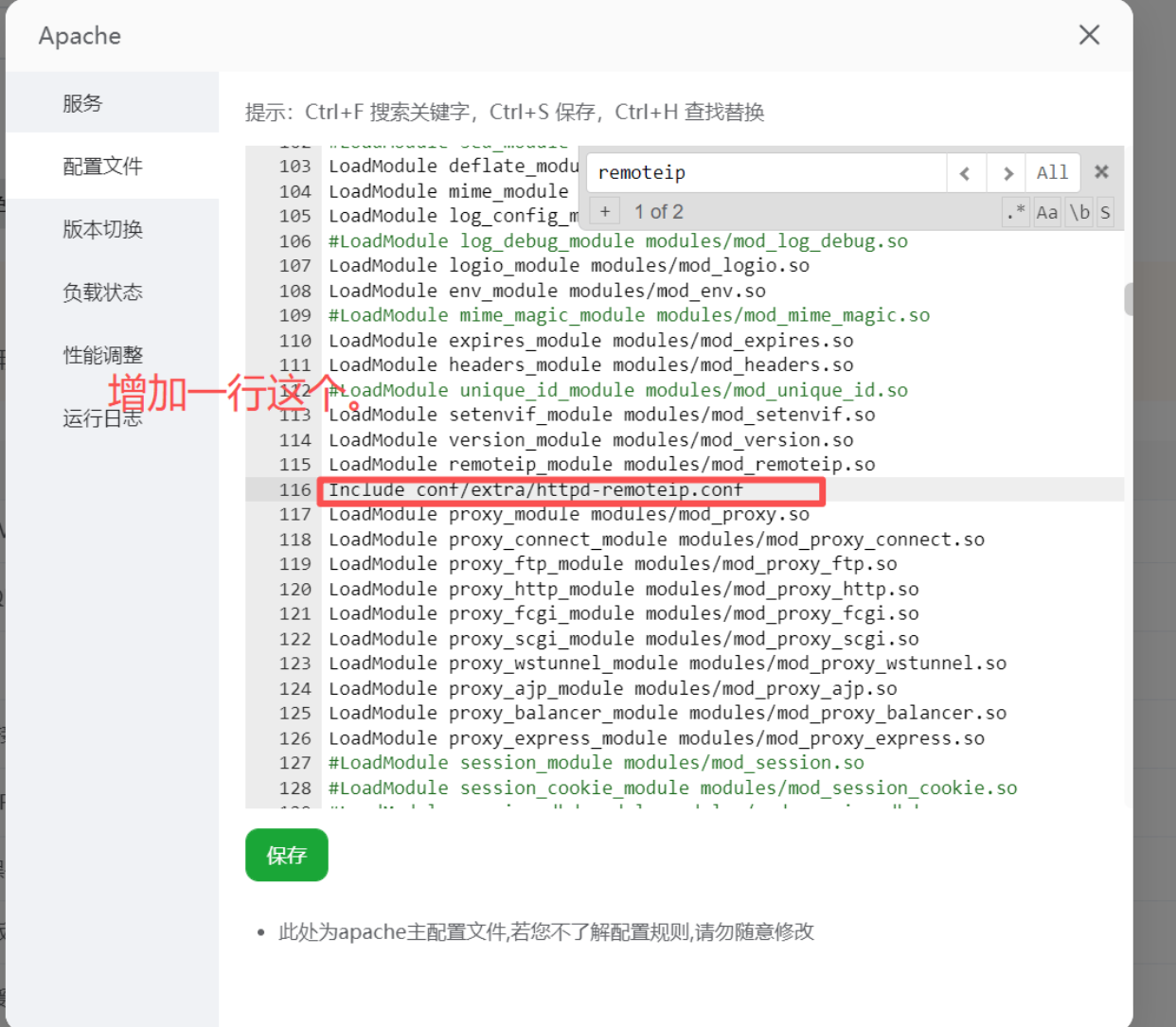
Task: Click line 106 log_debug_module comment
Action: [x=618, y=241]
